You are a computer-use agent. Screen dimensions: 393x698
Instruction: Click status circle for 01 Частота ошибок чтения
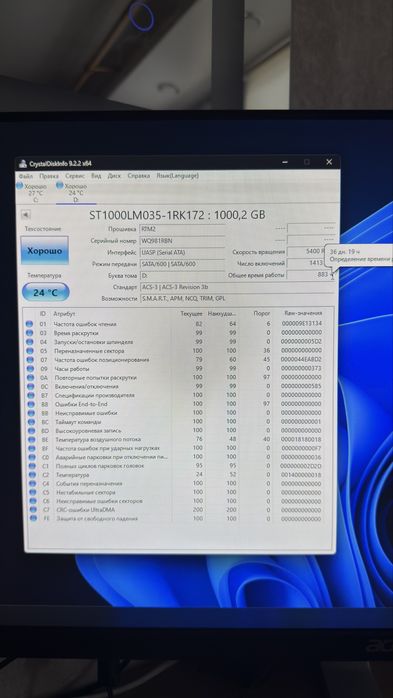pos(29,324)
